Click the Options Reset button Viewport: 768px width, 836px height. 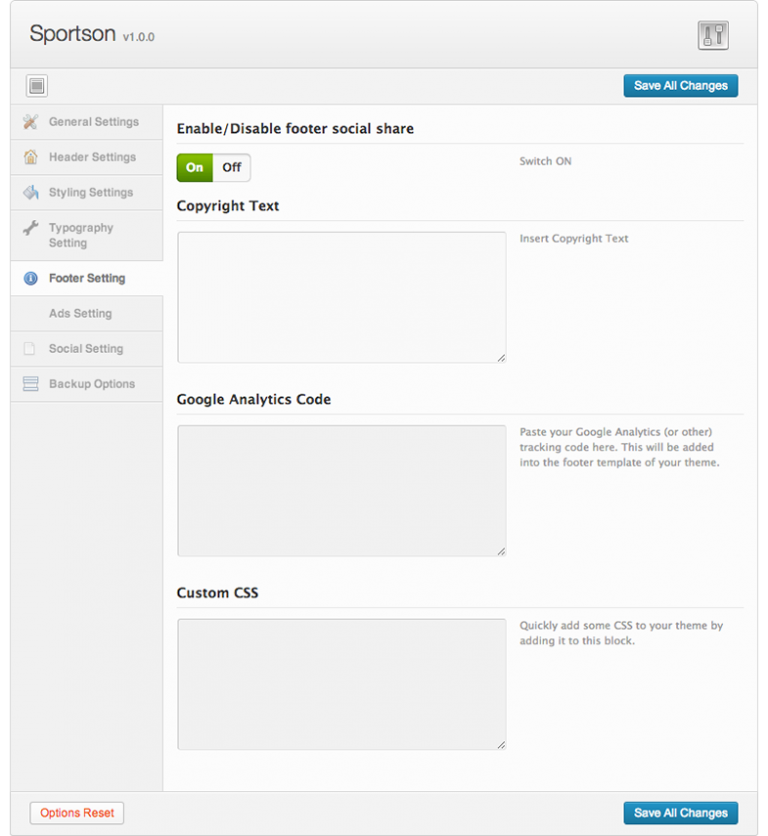(77, 813)
